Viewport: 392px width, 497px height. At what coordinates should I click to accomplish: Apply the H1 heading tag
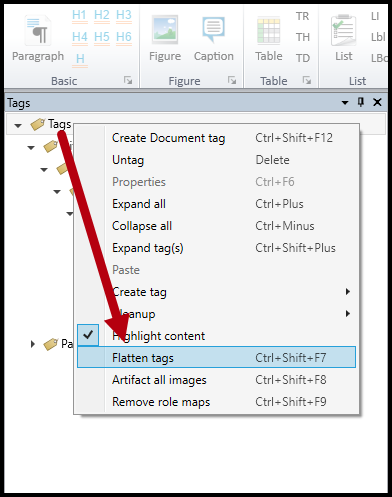(80, 16)
